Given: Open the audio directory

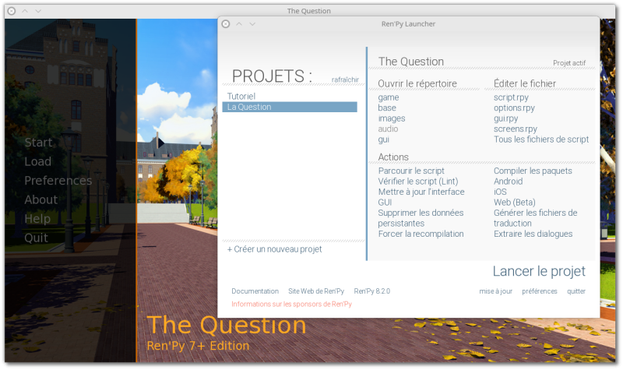Looking at the screenshot, I should 388,129.
